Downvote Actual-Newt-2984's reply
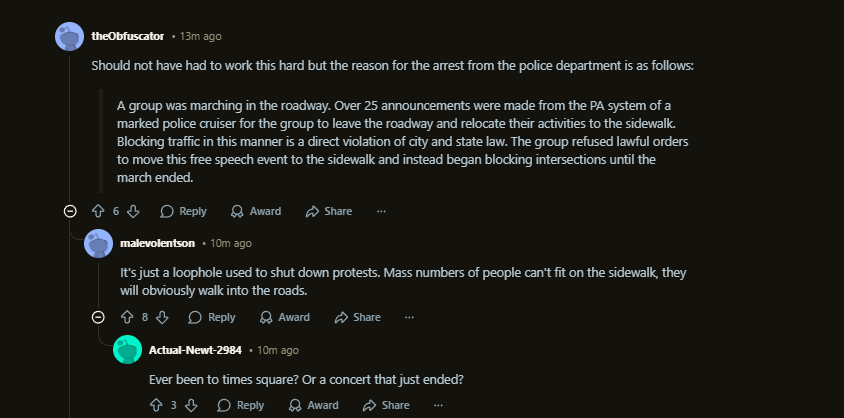844x418 pixels. click(191, 405)
